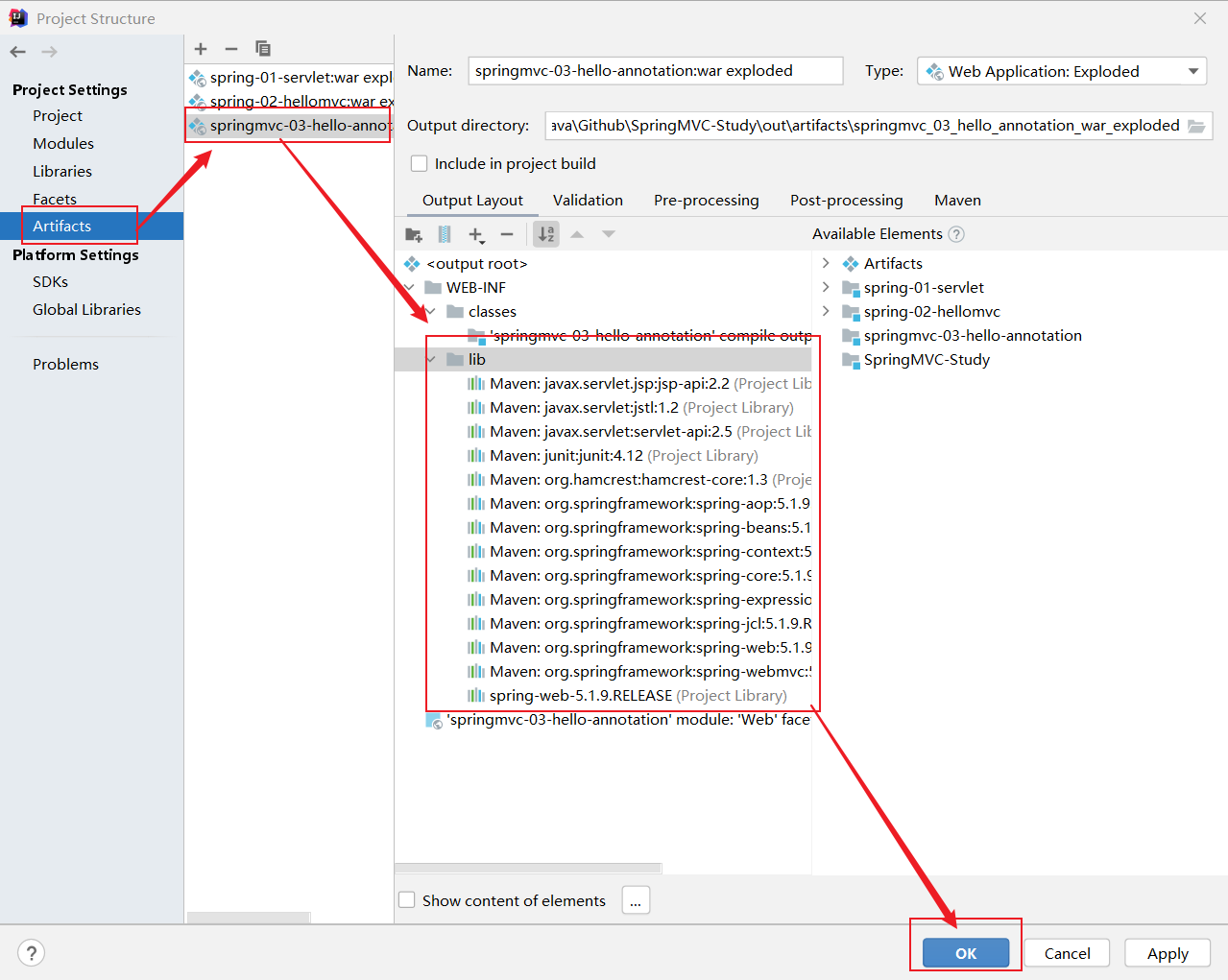The height and width of the screenshot is (980, 1228).
Task: Expand the spring-01-servlet available element
Action: point(826,287)
